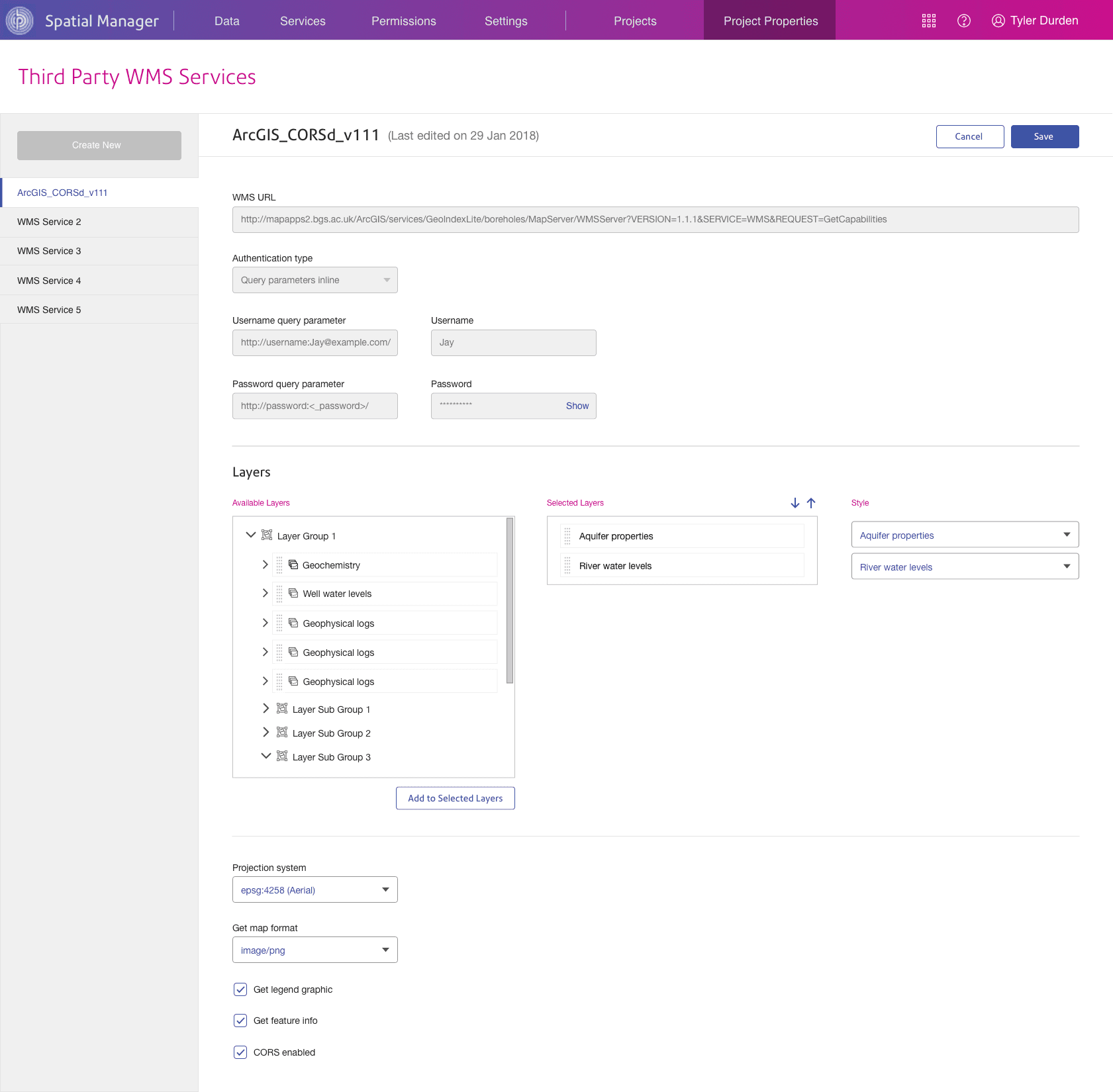Click the help question mark icon
The width and height of the screenshot is (1113, 1092).
click(x=964, y=21)
